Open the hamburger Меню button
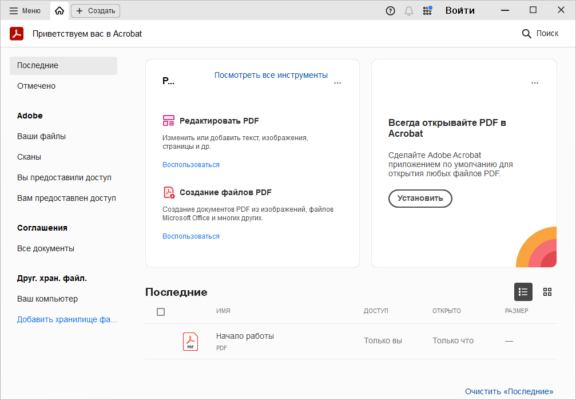 coord(24,11)
